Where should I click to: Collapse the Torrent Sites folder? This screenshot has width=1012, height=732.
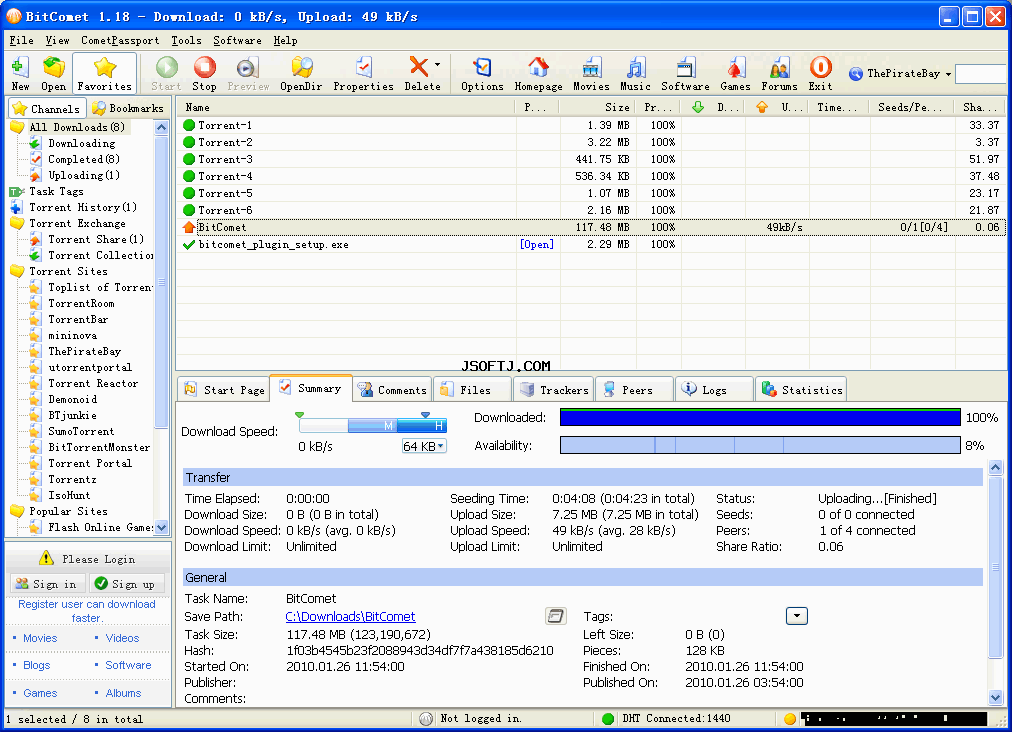(x=17, y=271)
